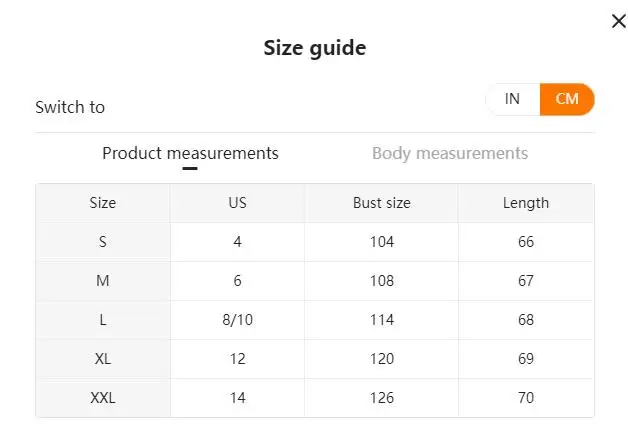The width and height of the screenshot is (628, 433).
Task: Click the Bust size column header
Action: [x=382, y=203]
